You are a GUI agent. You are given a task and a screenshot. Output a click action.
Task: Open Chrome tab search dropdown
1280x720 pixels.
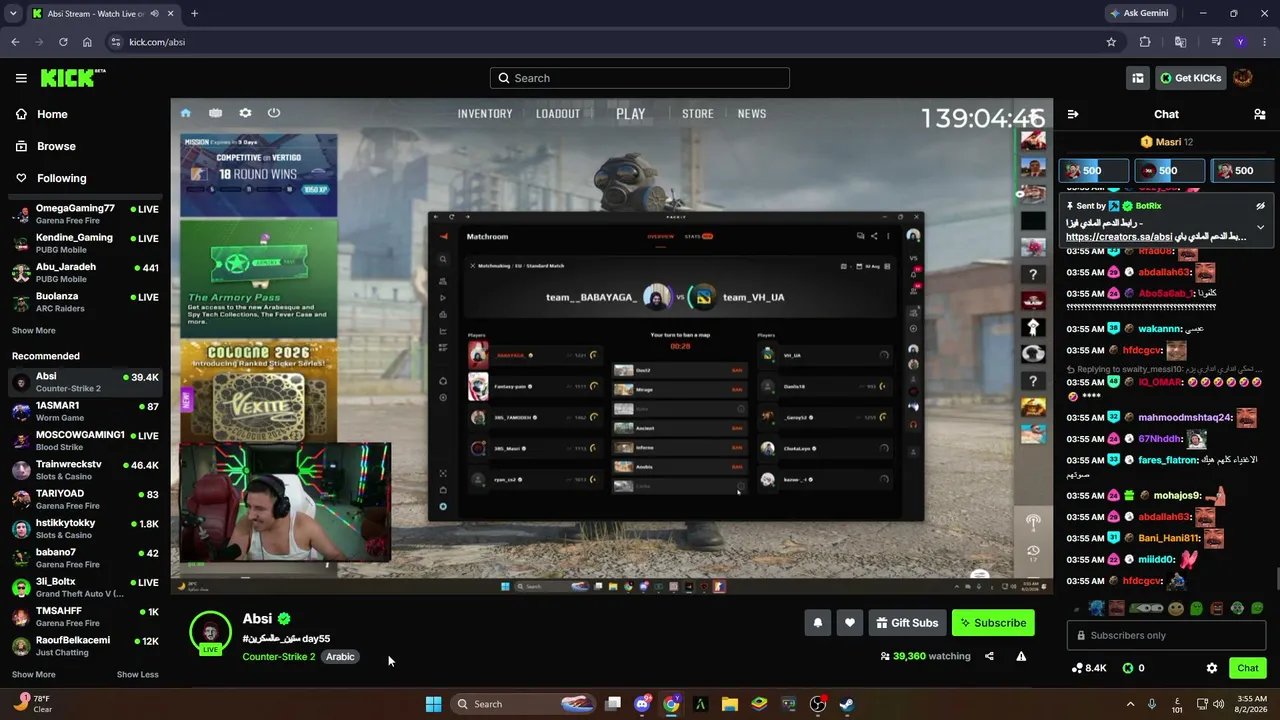[13, 14]
